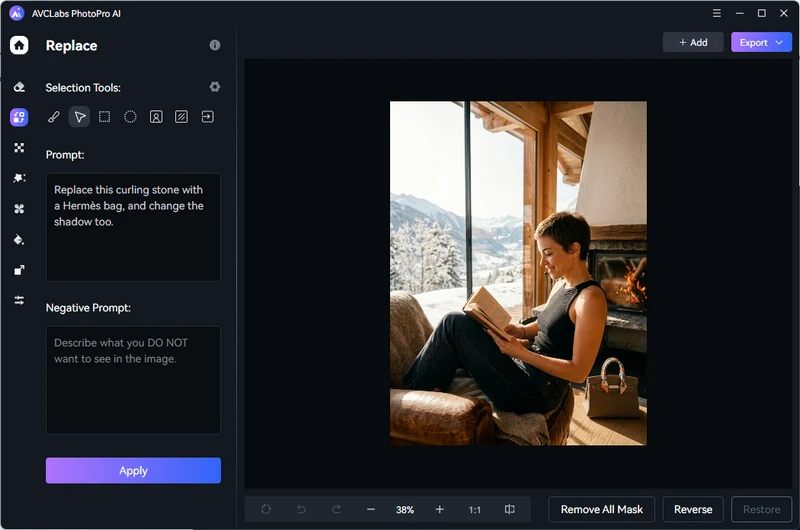This screenshot has height=530, width=800.
Task: Toggle the compare split view icon
Action: click(510, 509)
